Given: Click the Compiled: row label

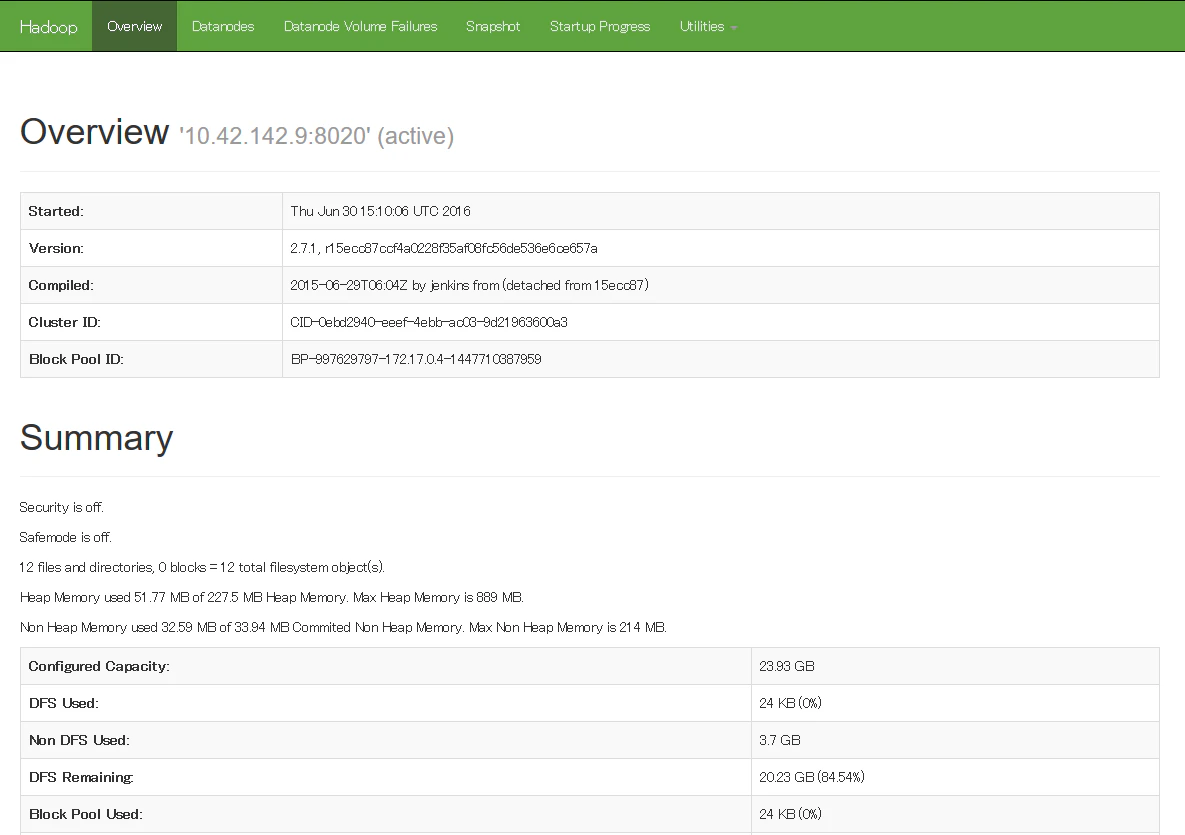Looking at the screenshot, I should coord(61,286).
